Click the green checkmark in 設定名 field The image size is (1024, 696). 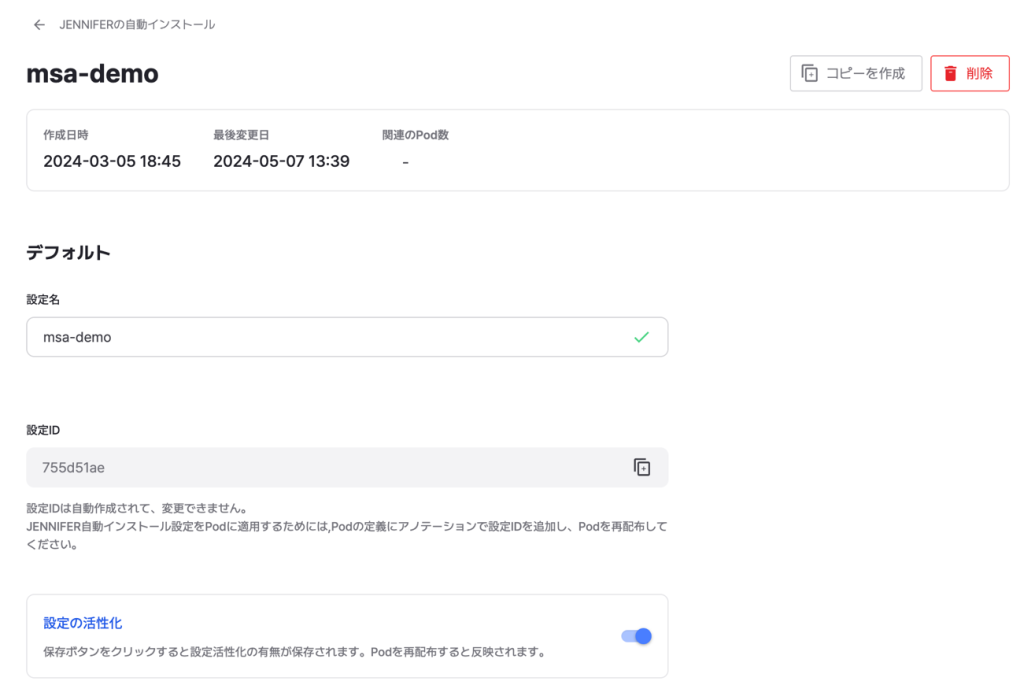click(x=641, y=337)
